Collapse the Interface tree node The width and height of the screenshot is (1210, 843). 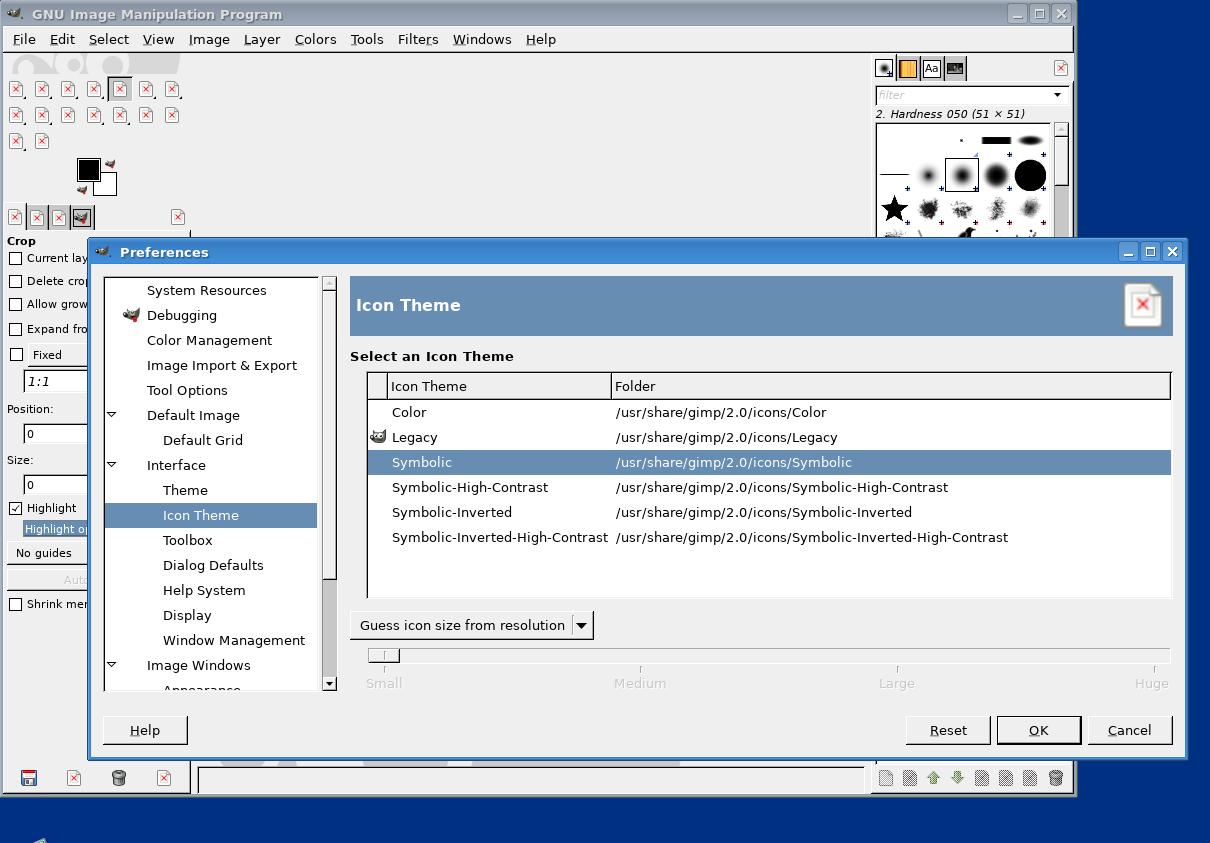pyautogui.click(x=112, y=465)
